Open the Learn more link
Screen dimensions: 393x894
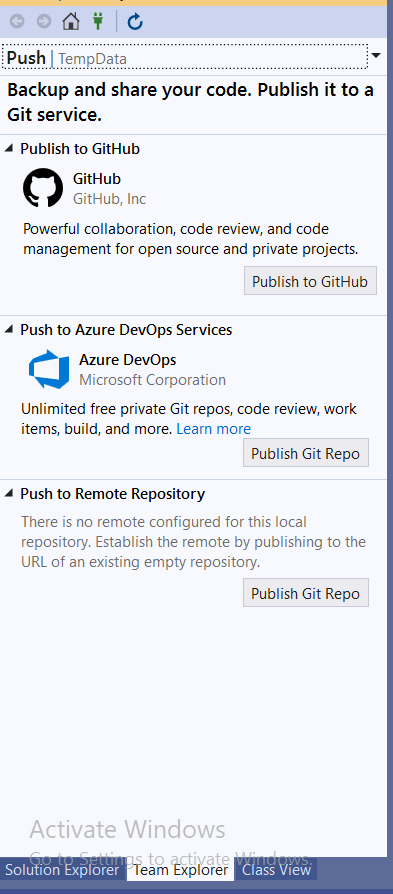click(x=213, y=429)
